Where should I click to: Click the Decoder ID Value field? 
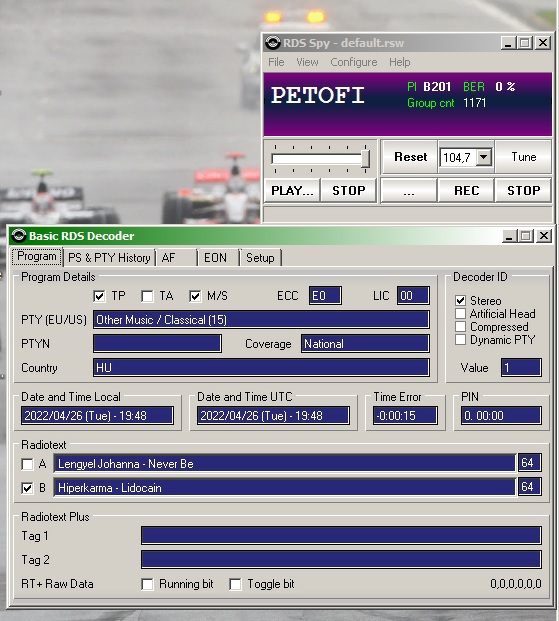pyautogui.click(x=521, y=368)
